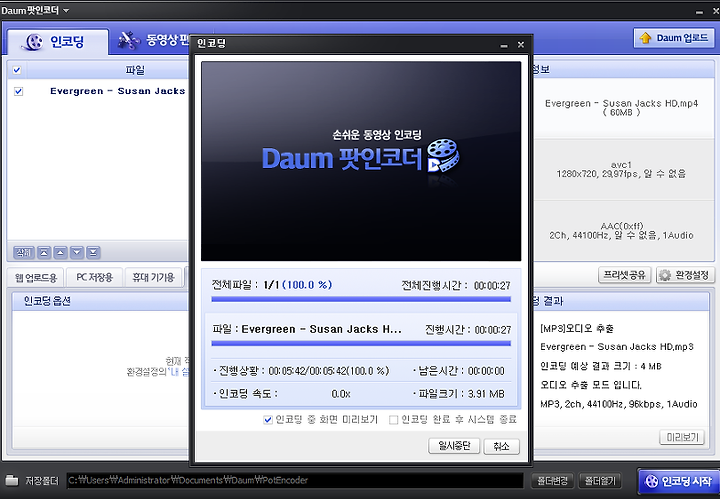This screenshot has height=499, width=720.
Task: Click the 인코딩 시작 start button
Action: point(679,481)
